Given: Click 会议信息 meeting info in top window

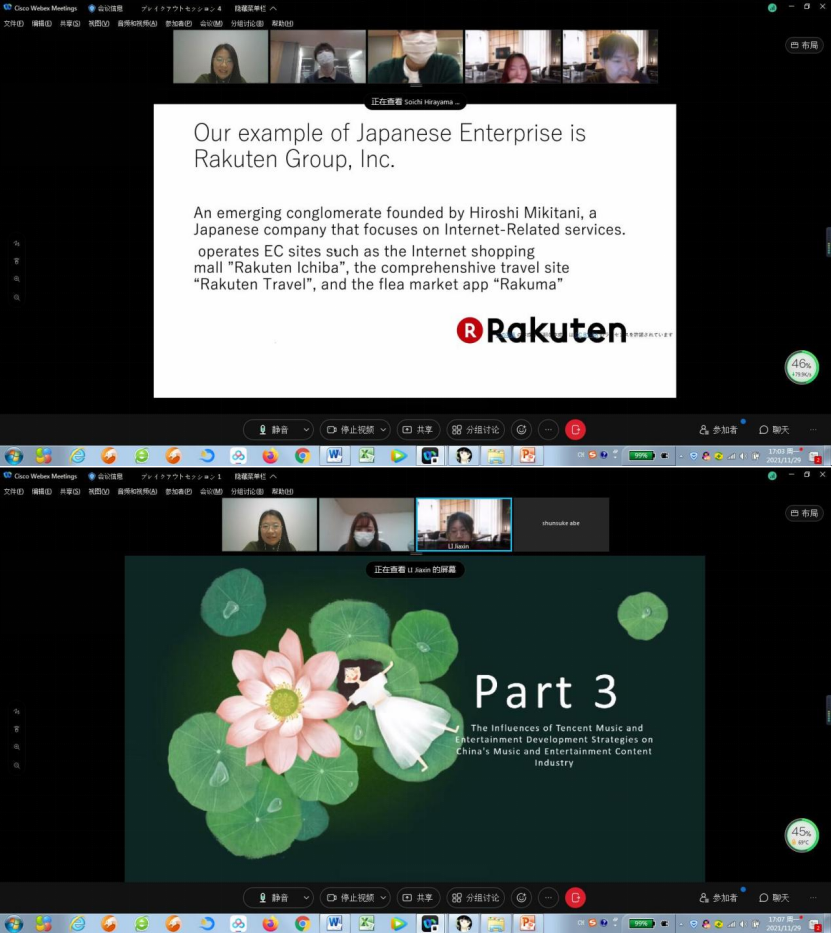Looking at the screenshot, I should tap(106, 8).
